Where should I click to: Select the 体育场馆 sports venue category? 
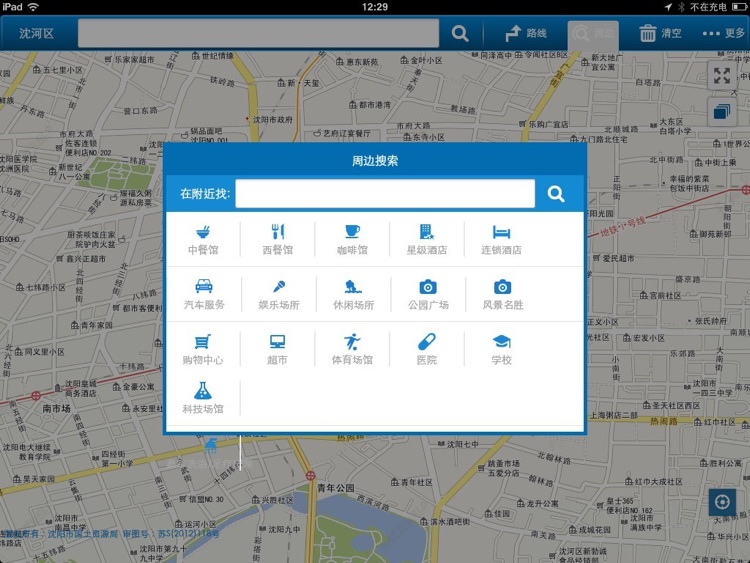352,349
